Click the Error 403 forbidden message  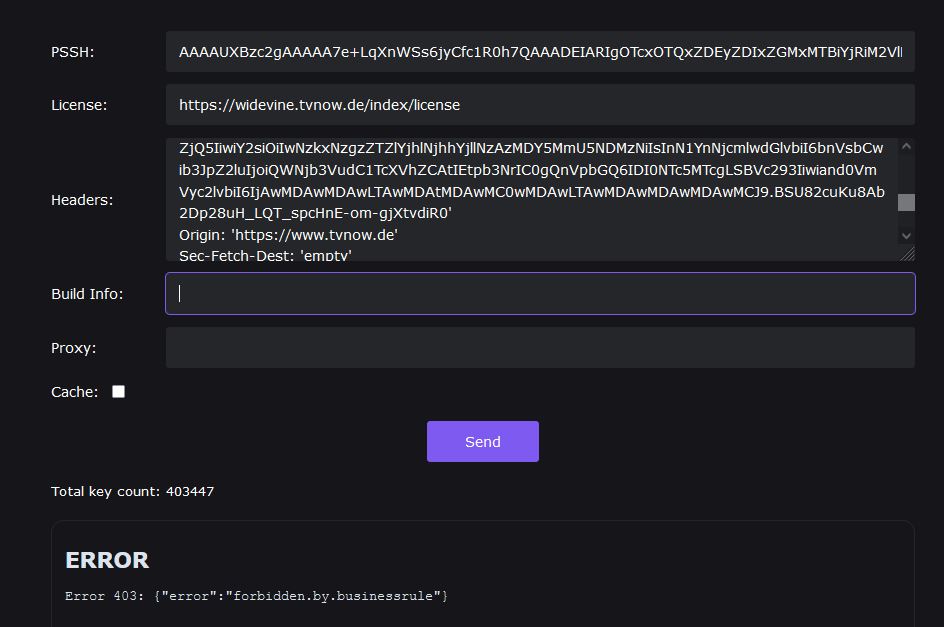point(256,596)
